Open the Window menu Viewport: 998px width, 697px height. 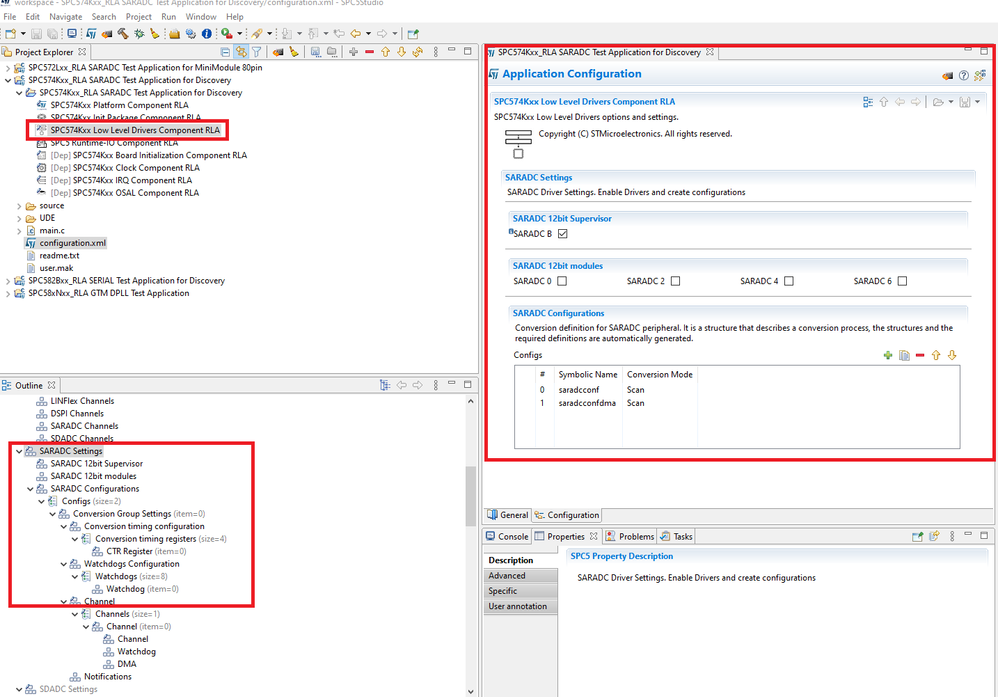pyautogui.click(x=201, y=17)
